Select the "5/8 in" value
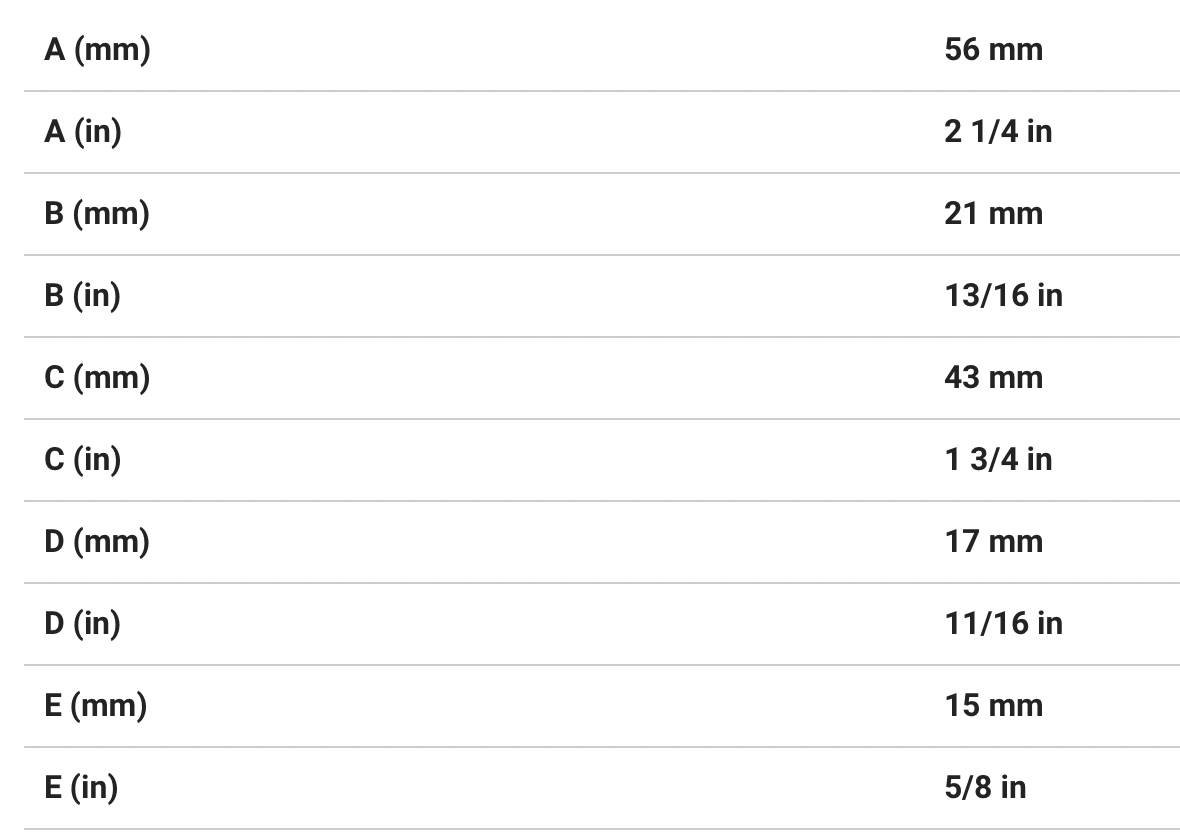The width and height of the screenshot is (1180, 832). pos(985,787)
